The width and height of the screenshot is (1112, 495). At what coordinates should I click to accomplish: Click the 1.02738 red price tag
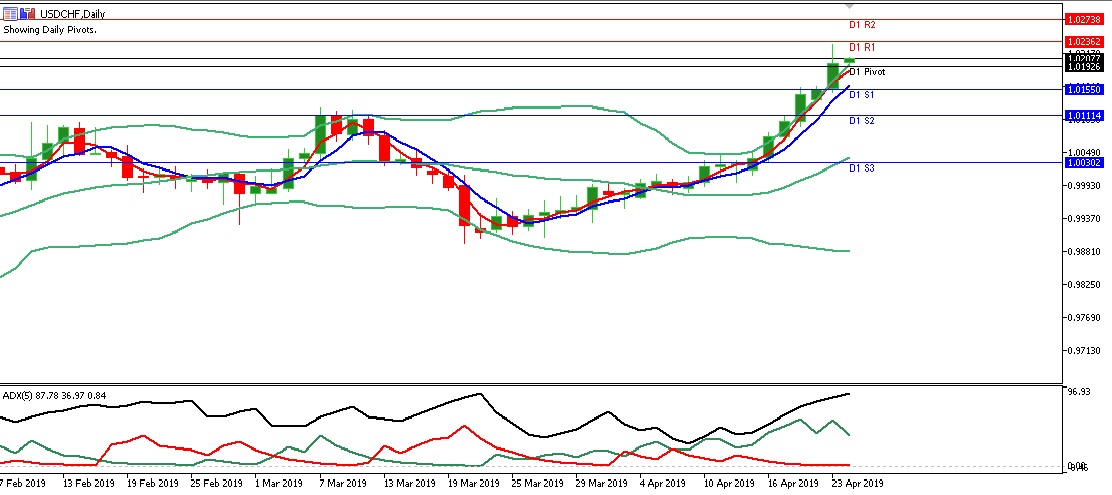coord(1083,20)
